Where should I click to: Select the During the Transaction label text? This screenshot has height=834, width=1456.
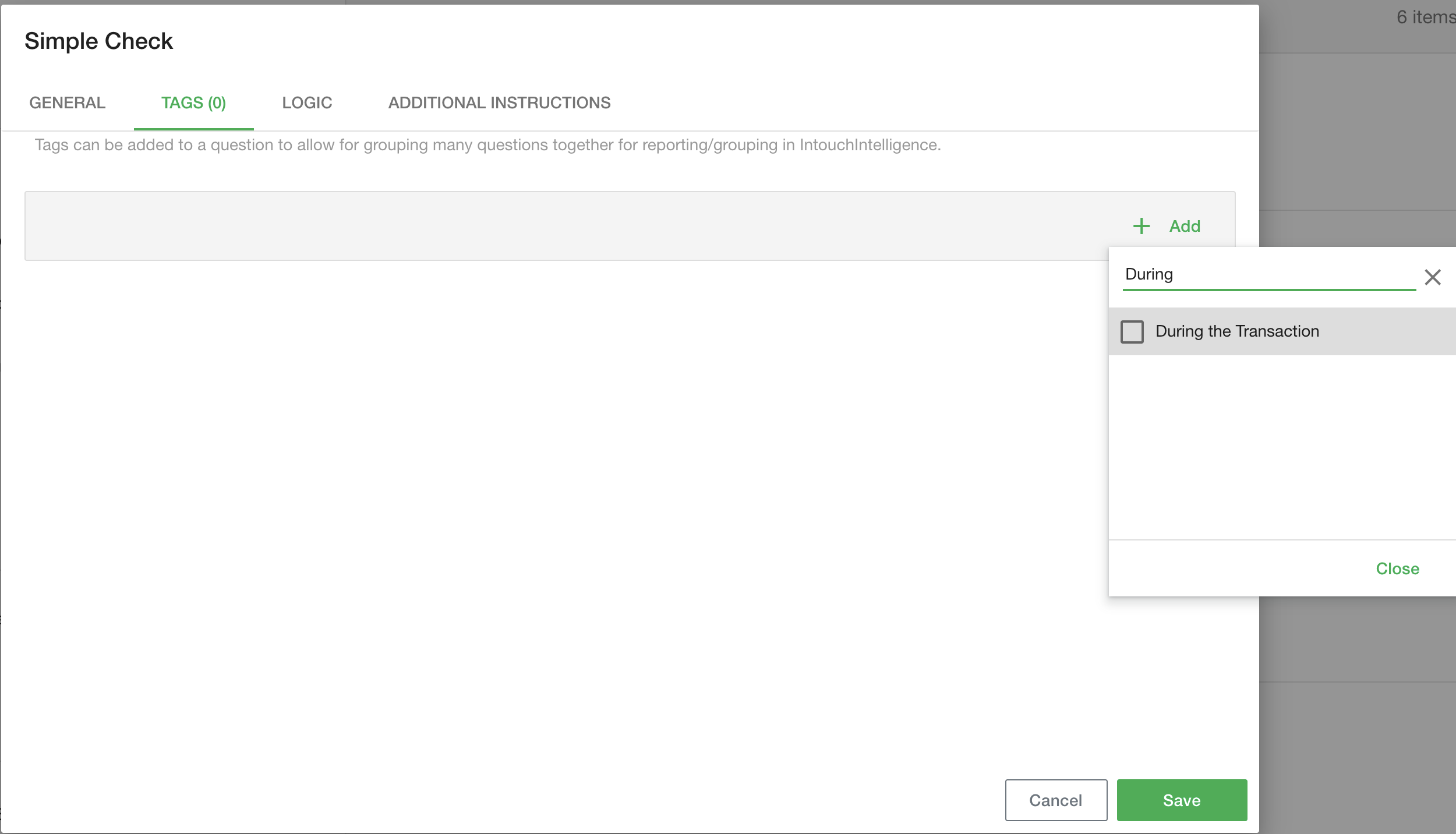1237,331
